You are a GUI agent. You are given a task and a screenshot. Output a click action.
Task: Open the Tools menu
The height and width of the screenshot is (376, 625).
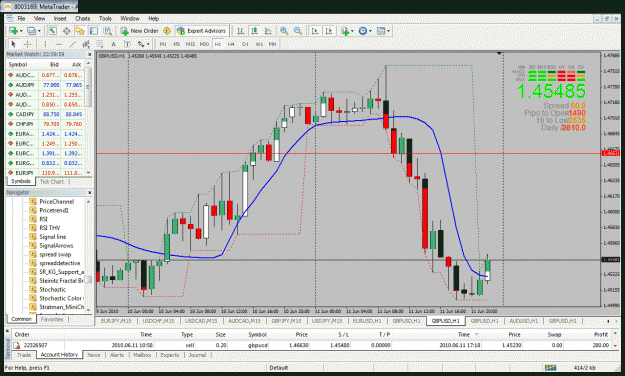point(105,18)
